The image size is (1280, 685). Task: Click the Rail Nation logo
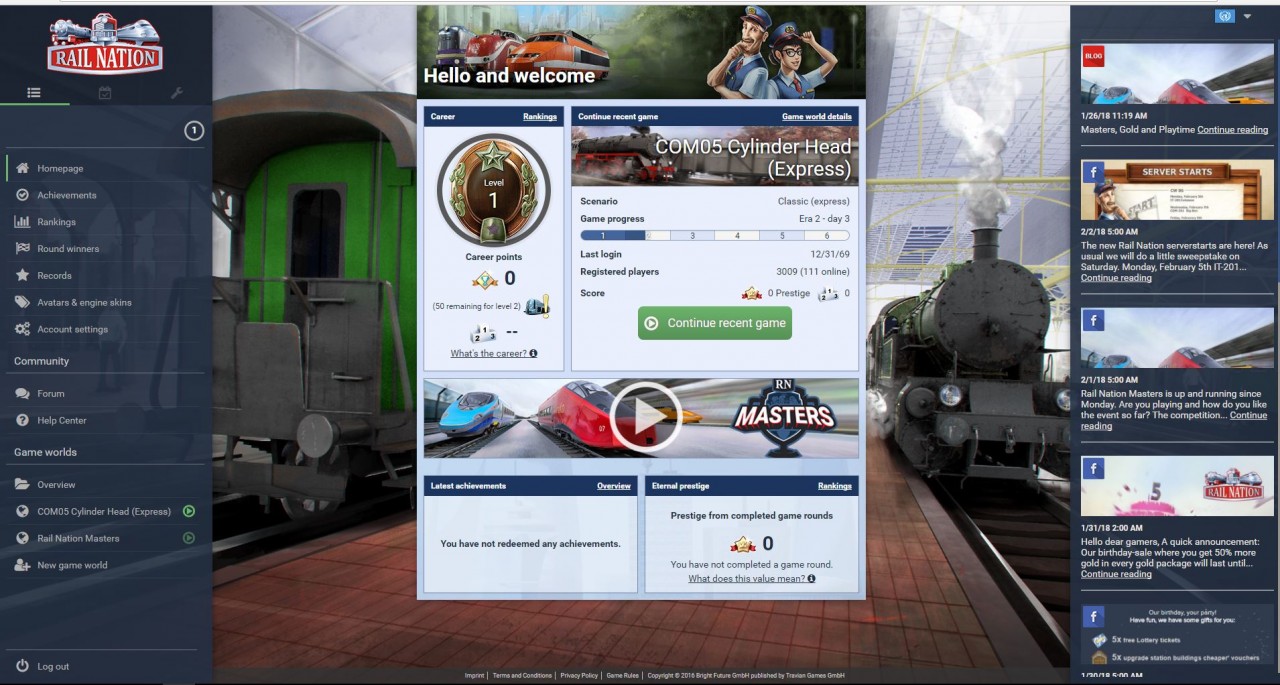[x=104, y=44]
